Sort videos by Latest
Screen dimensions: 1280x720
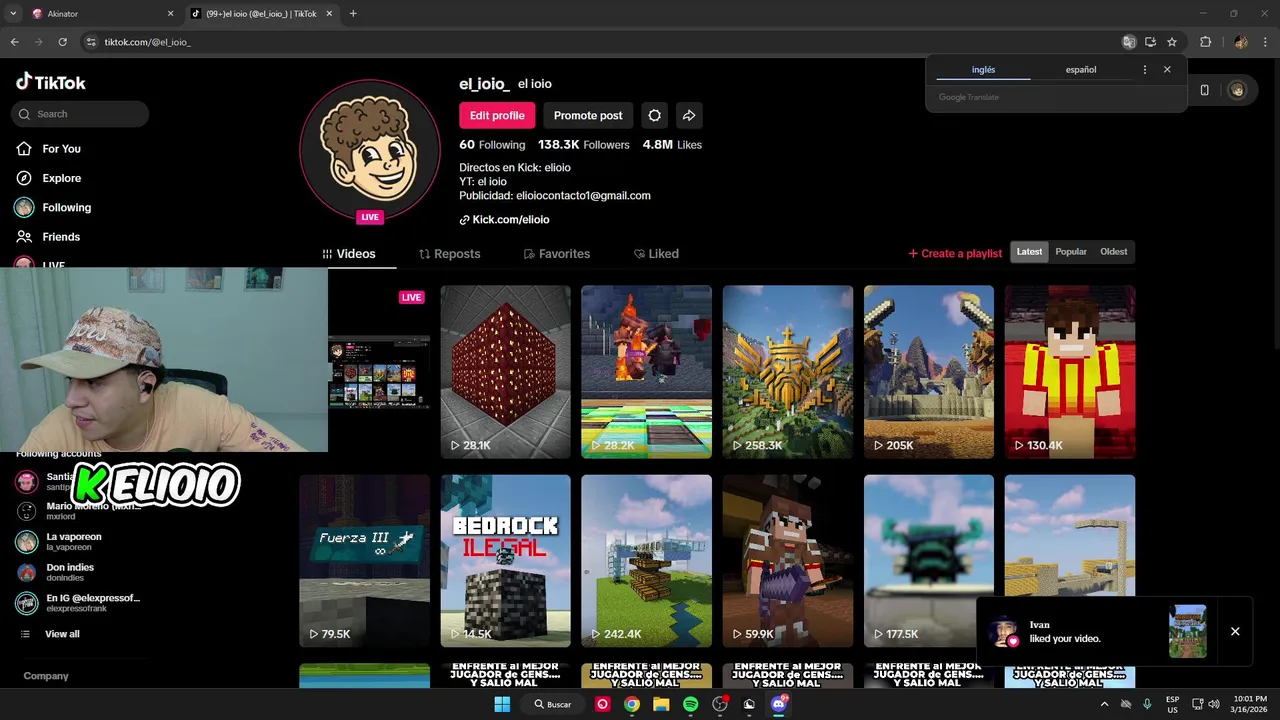coord(1030,252)
